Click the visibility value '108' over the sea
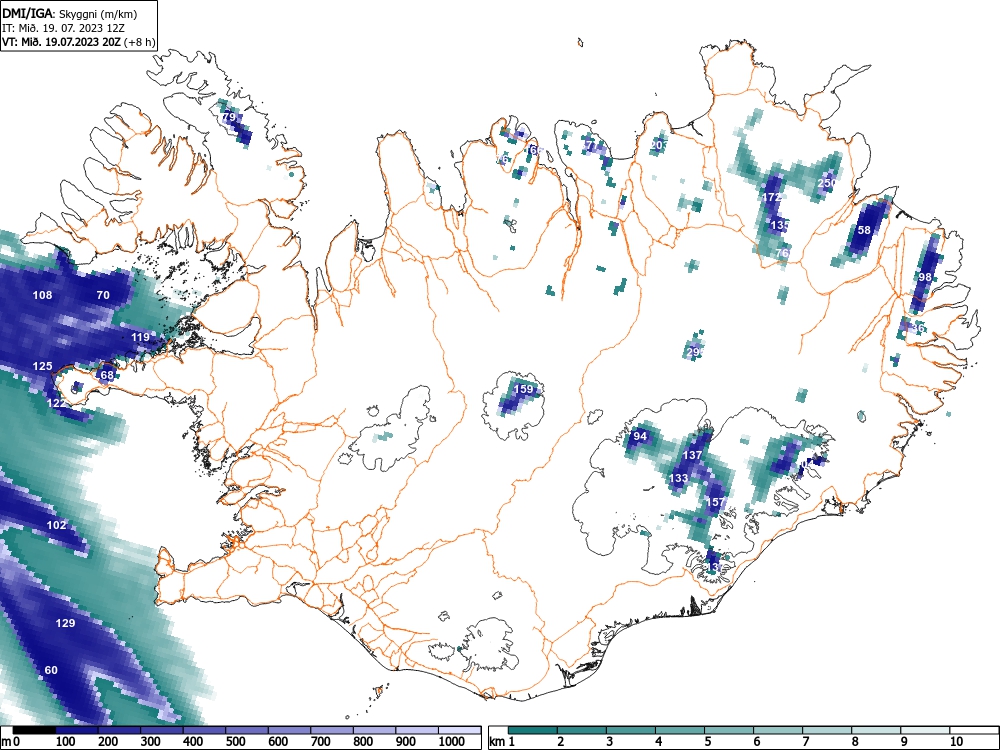Screen dimensions: 1000x750 click(x=43, y=295)
